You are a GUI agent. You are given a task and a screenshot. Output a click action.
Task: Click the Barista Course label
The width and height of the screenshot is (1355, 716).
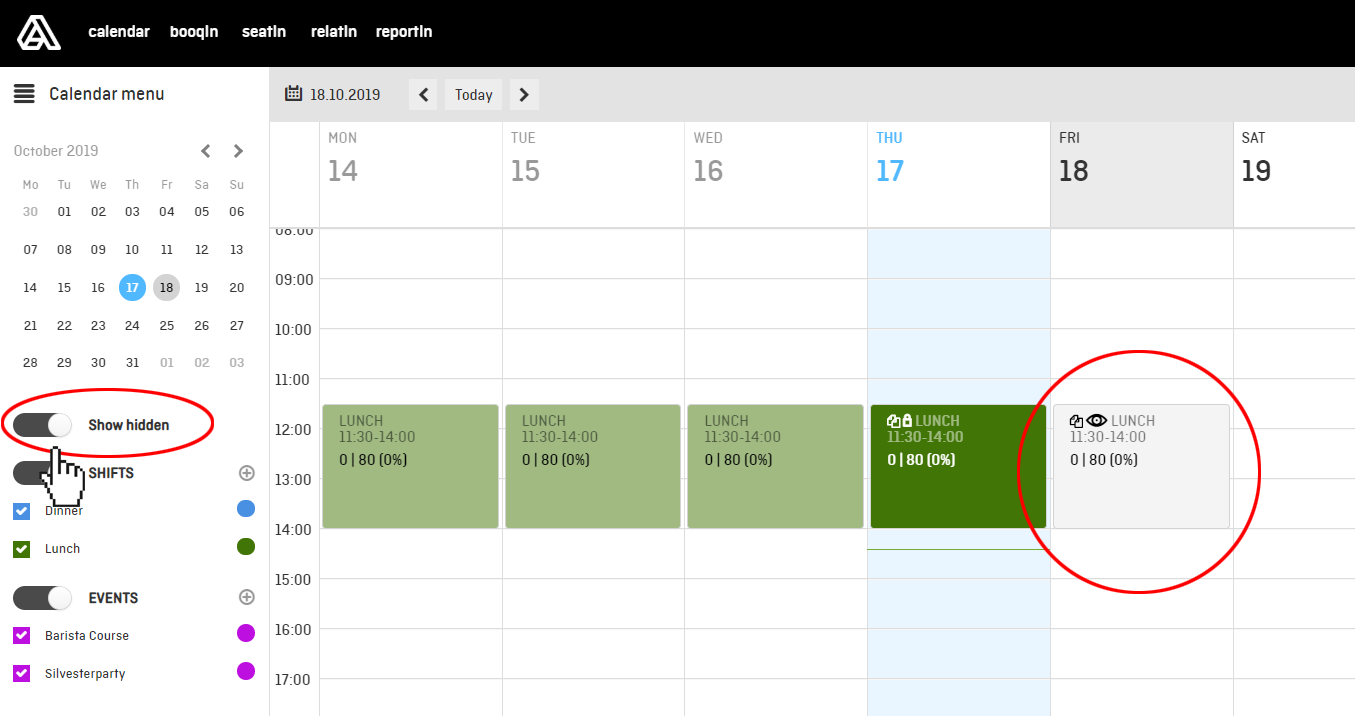(x=87, y=636)
